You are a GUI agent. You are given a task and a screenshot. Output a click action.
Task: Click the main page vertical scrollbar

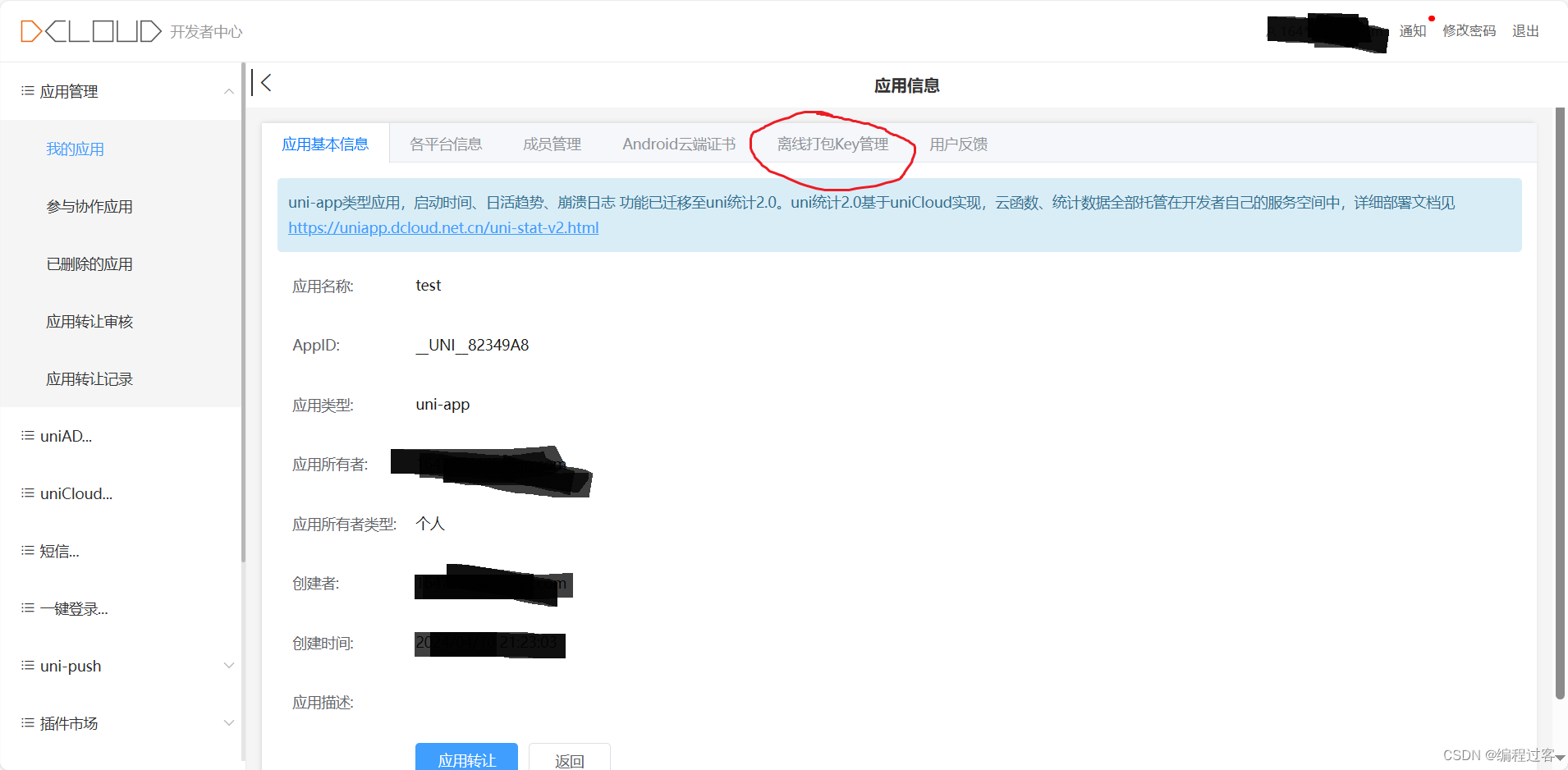1561,402
